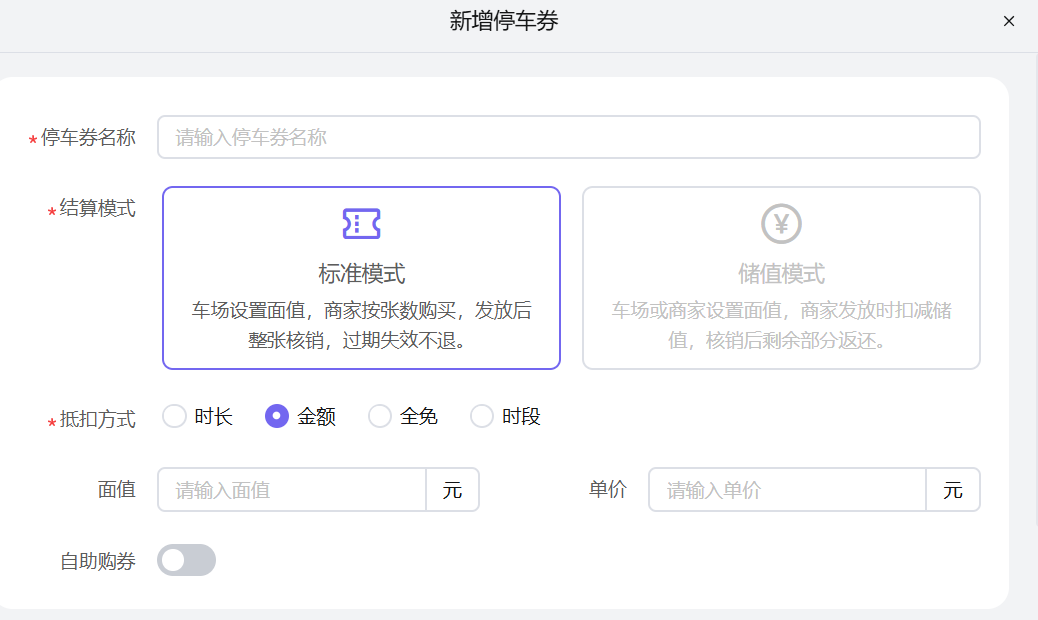Click the 面值 amount input box

[292, 490]
